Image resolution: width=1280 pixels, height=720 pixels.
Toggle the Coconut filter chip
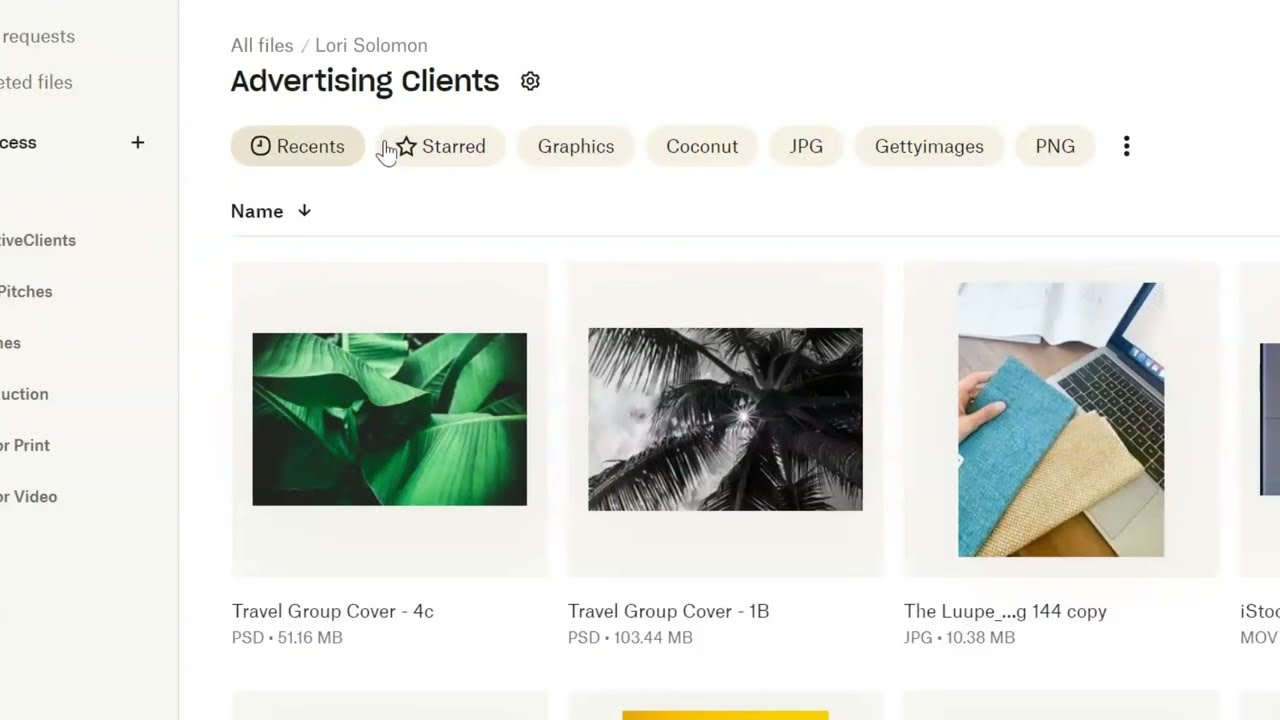pyautogui.click(x=702, y=146)
